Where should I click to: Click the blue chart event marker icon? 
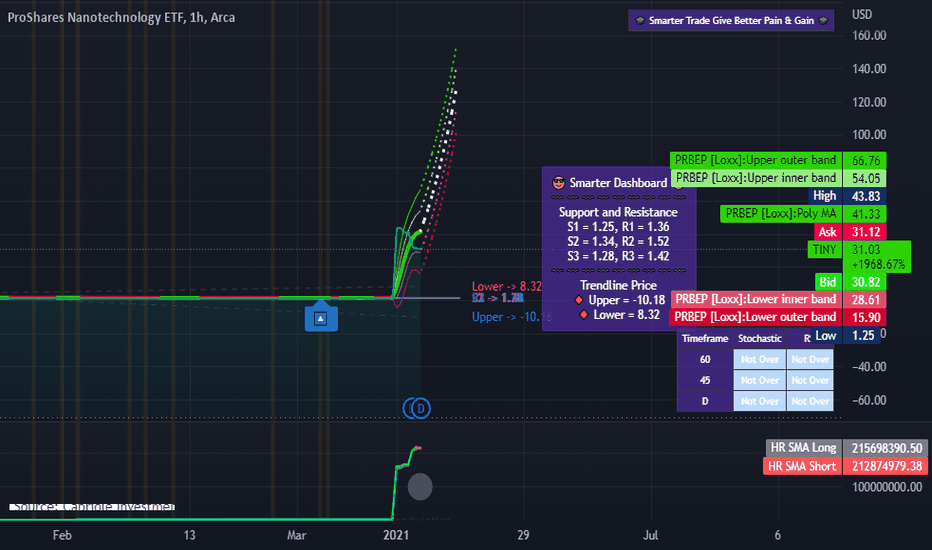321,318
